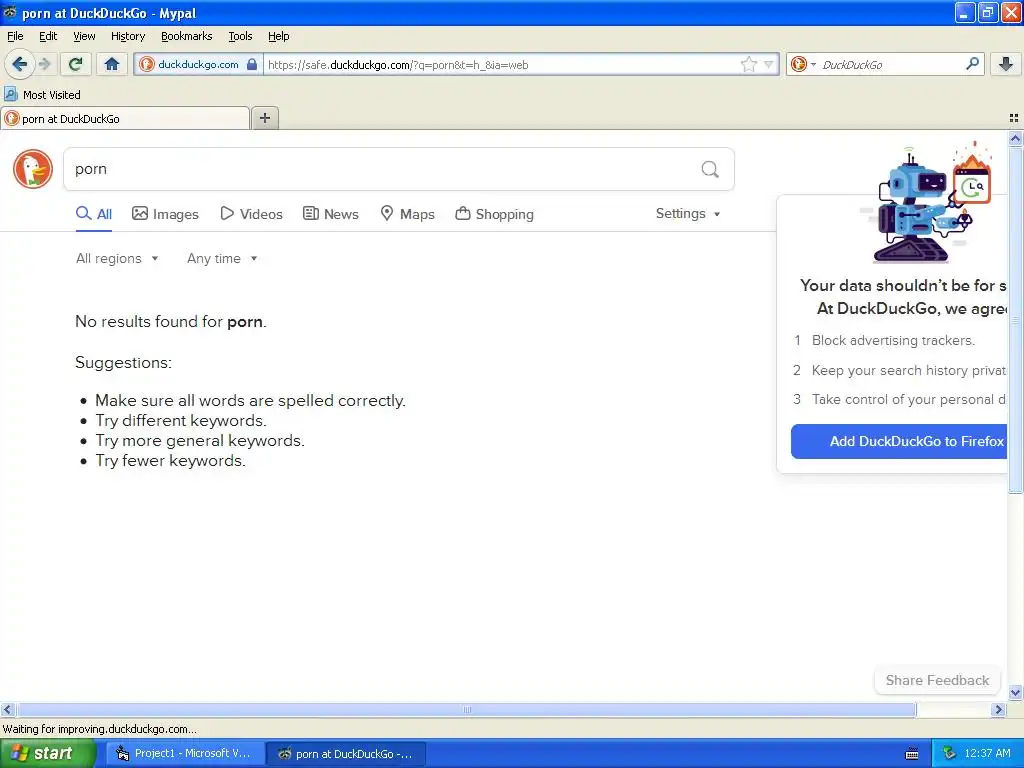Open URL history dropdown arrow
The width and height of the screenshot is (1024, 768).
click(x=769, y=64)
